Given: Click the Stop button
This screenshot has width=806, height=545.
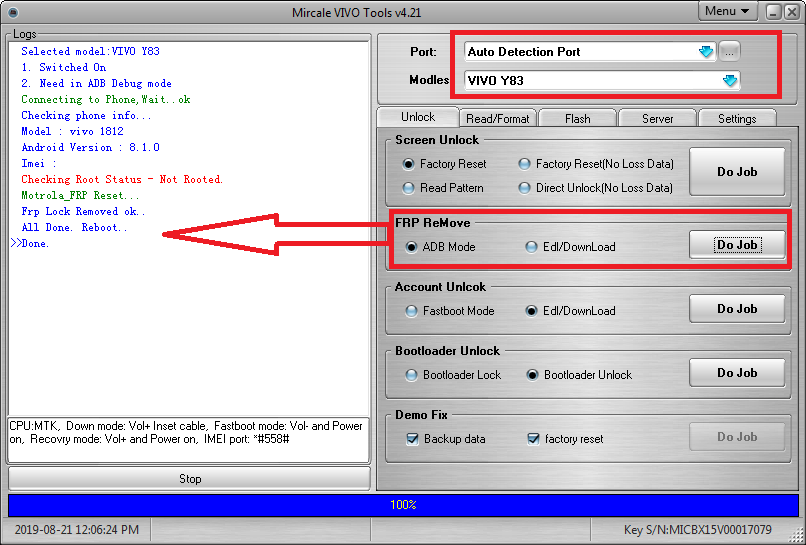Looking at the screenshot, I should pyautogui.click(x=189, y=479).
